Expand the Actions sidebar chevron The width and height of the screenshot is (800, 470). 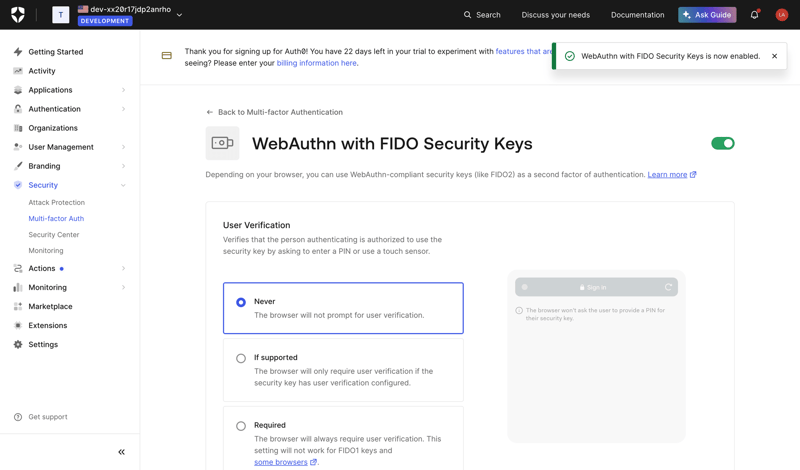[123, 268]
